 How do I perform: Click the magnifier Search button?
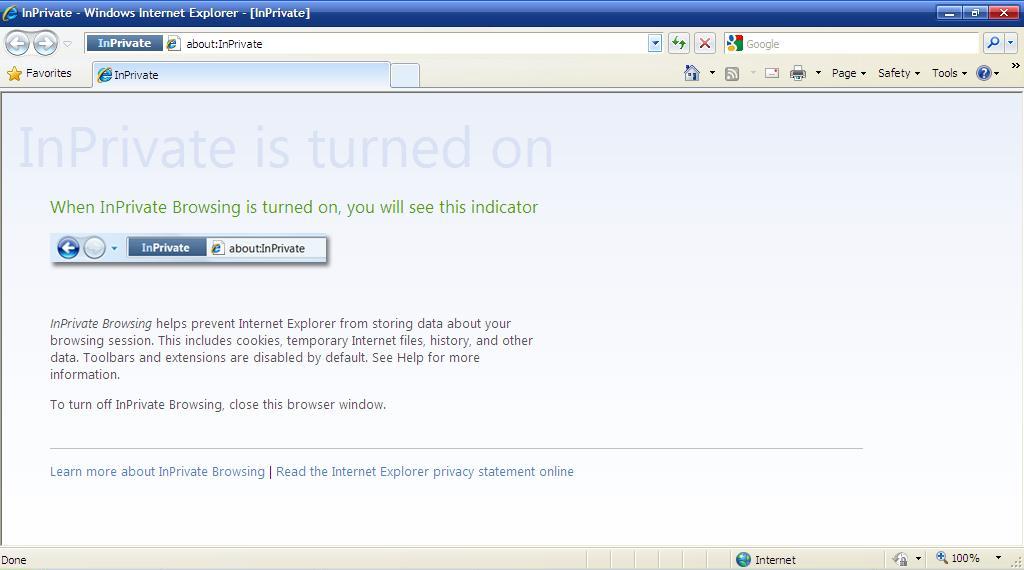pyautogui.click(x=993, y=43)
